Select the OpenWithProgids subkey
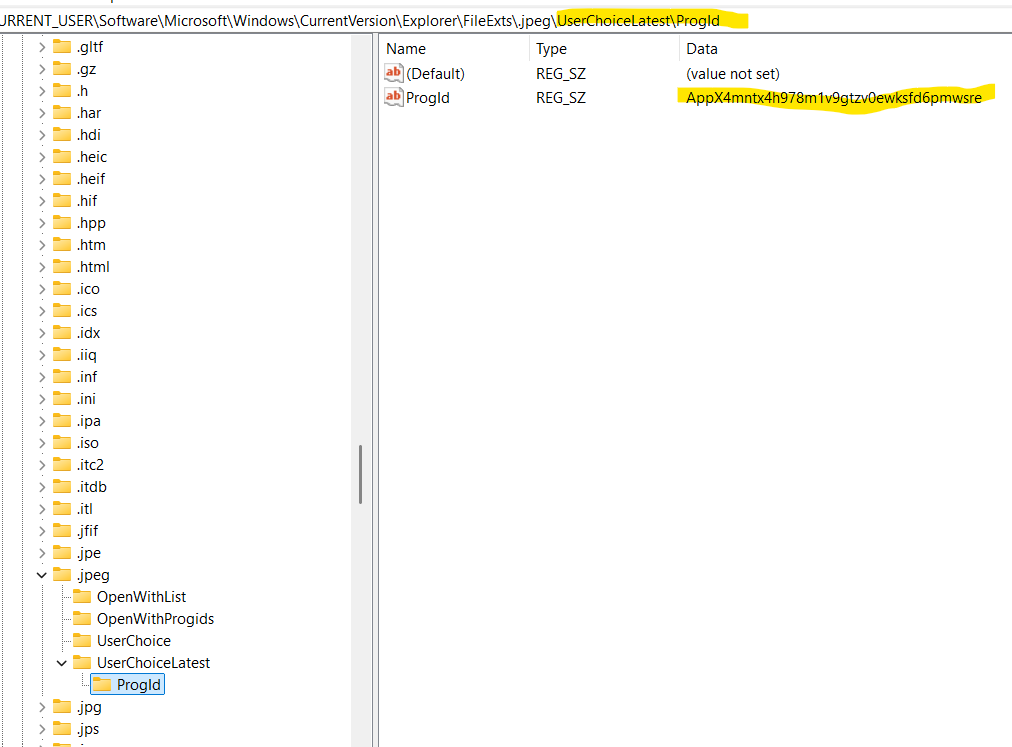The width and height of the screenshot is (1012, 747). click(x=156, y=619)
